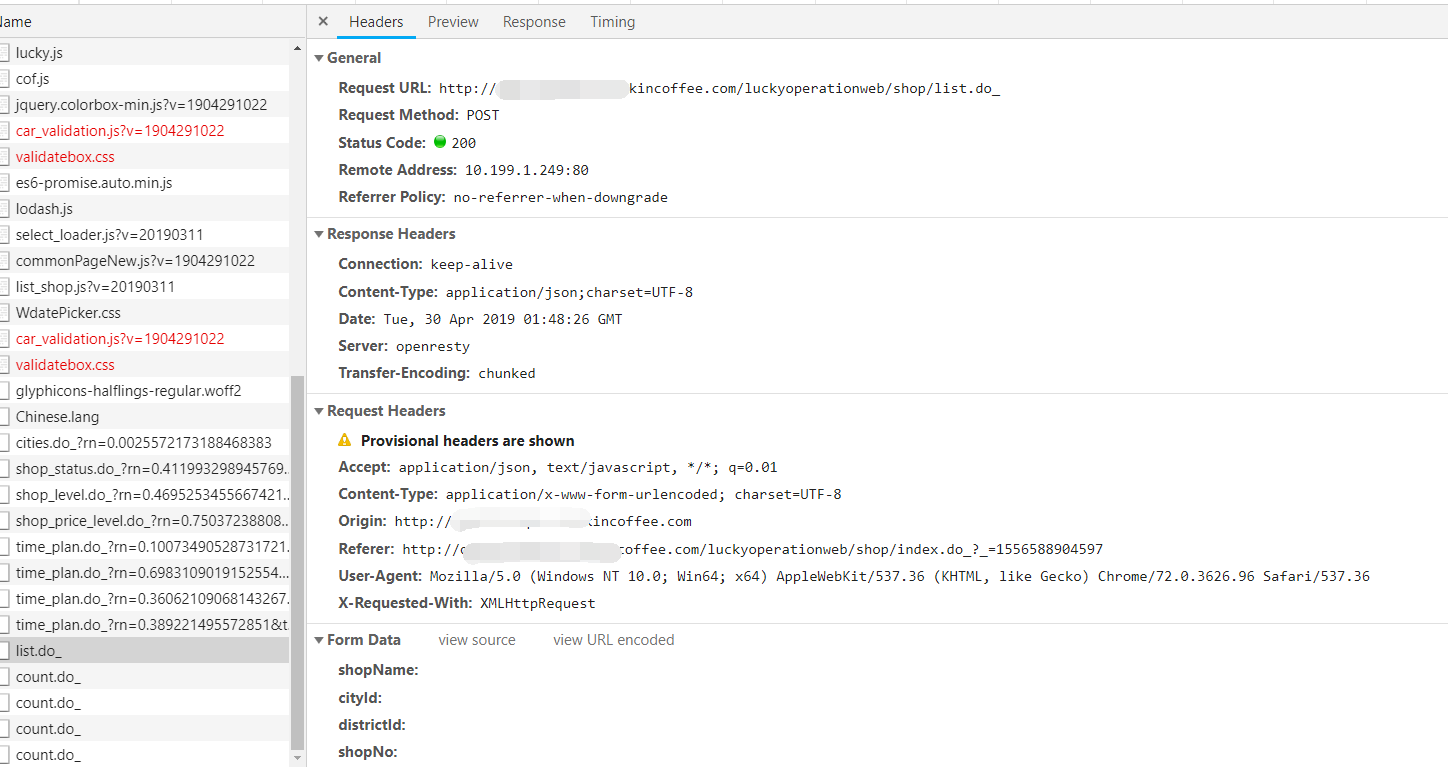This screenshot has height=767, width=1448.
Task: Select time_plan.do request with rn=0.3892214
Action: 144,624
